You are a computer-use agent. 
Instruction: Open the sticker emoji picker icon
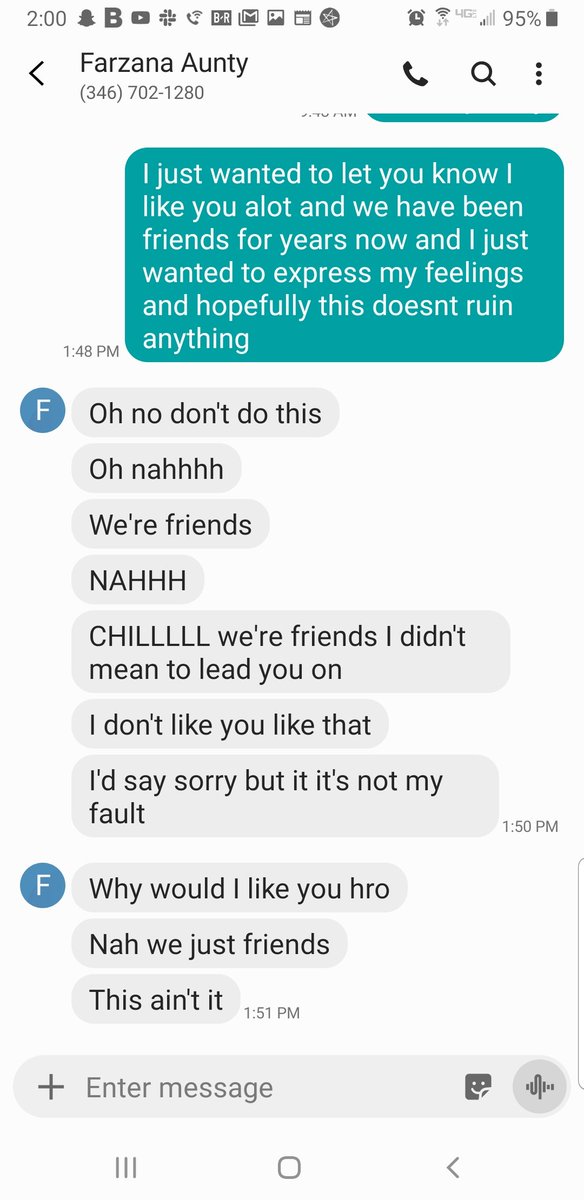(478, 1087)
